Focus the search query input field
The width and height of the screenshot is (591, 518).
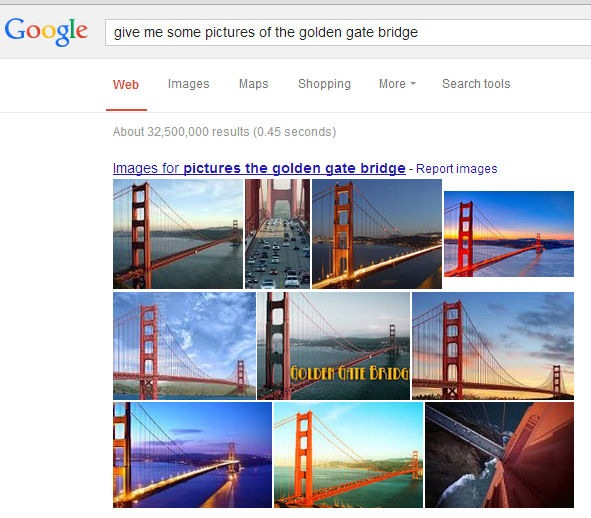(x=348, y=32)
